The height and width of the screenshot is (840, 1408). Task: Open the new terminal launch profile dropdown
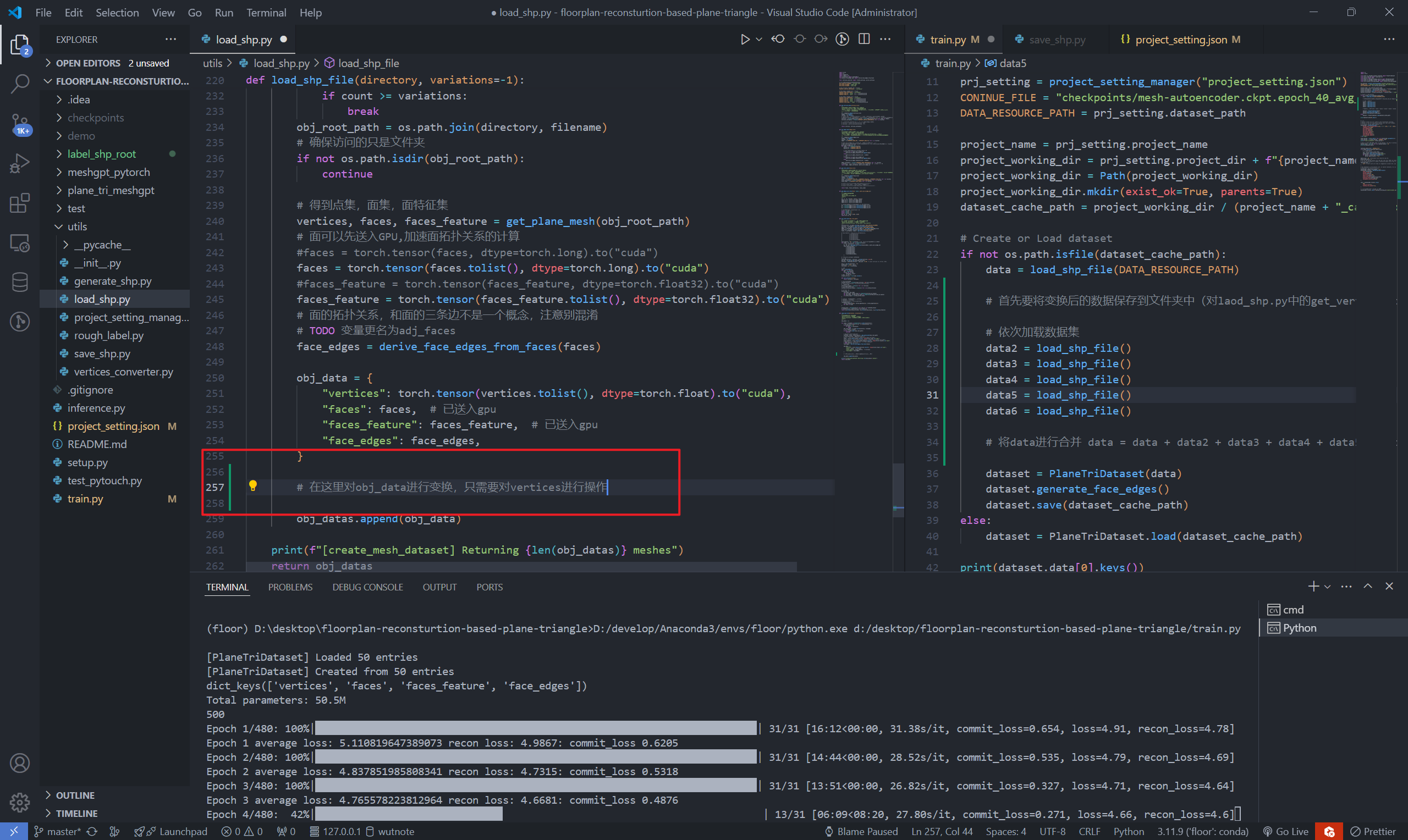(1328, 587)
